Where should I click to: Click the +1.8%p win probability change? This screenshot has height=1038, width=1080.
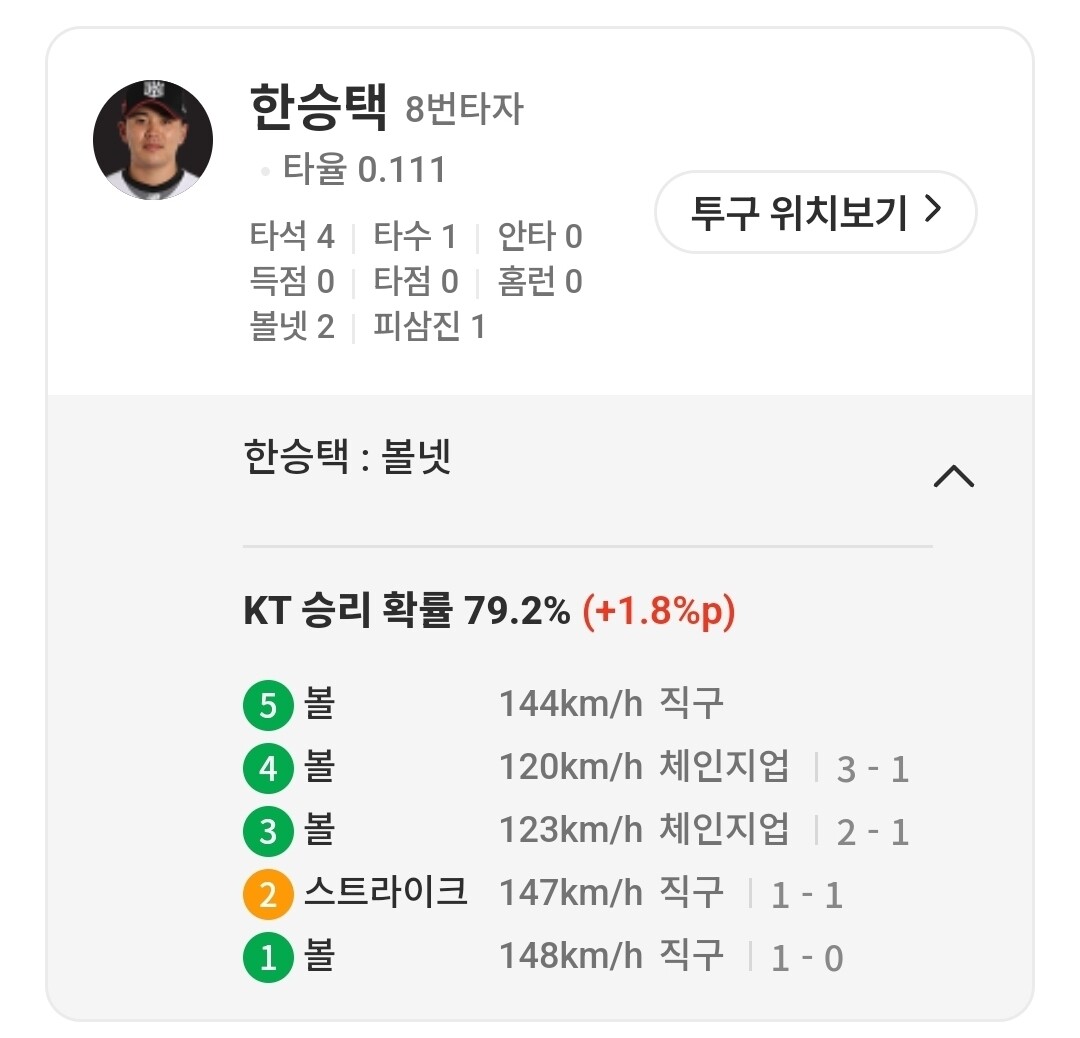tap(659, 611)
